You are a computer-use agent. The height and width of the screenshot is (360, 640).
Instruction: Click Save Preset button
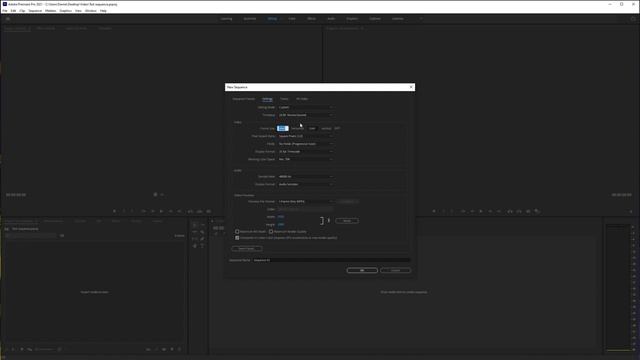247,249
